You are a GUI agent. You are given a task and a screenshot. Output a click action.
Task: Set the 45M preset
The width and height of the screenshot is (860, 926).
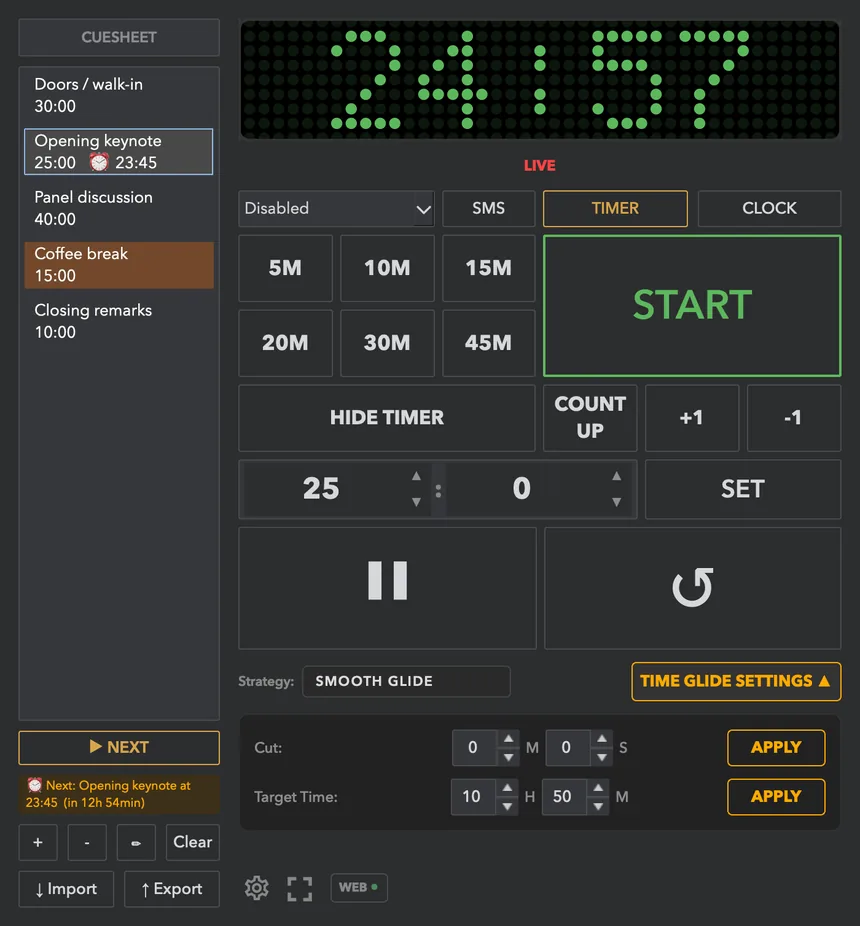(x=488, y=343)
